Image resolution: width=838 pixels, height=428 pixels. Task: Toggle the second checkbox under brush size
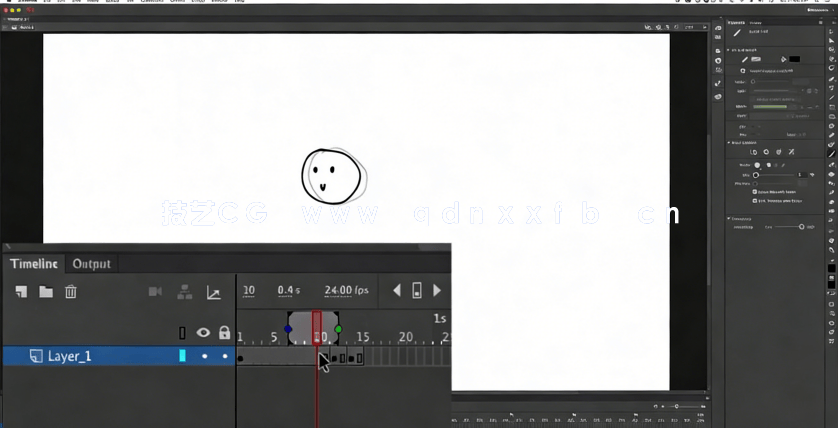click(755, 201)
